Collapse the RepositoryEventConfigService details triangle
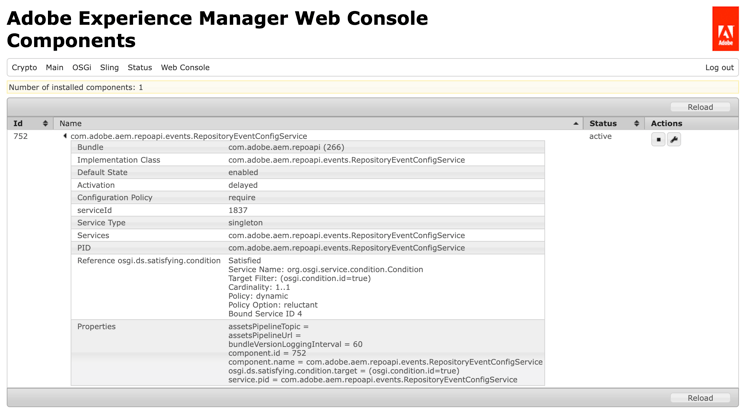750x416 pixels. [65, 136]
